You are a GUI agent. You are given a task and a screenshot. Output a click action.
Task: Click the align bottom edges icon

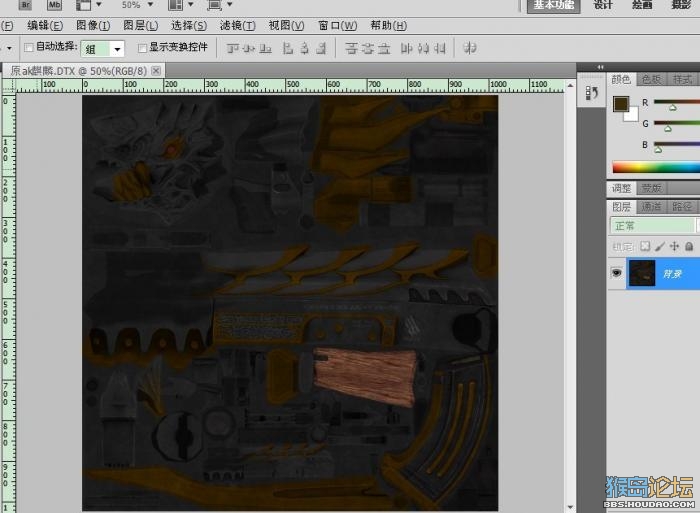[x=266, y=48]
